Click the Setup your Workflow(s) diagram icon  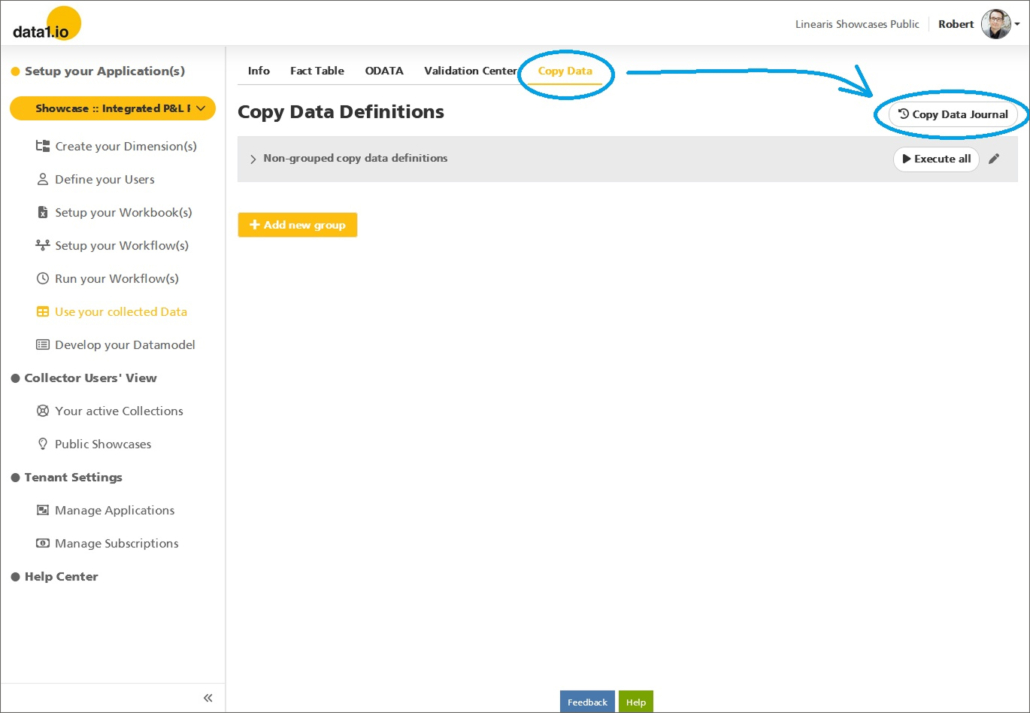[x=42, y=246]
